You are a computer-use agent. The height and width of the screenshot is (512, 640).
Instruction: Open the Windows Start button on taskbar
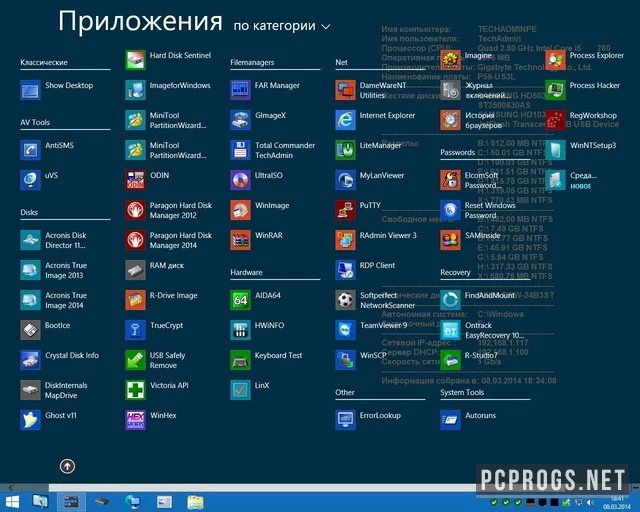[x=12, y=502]
